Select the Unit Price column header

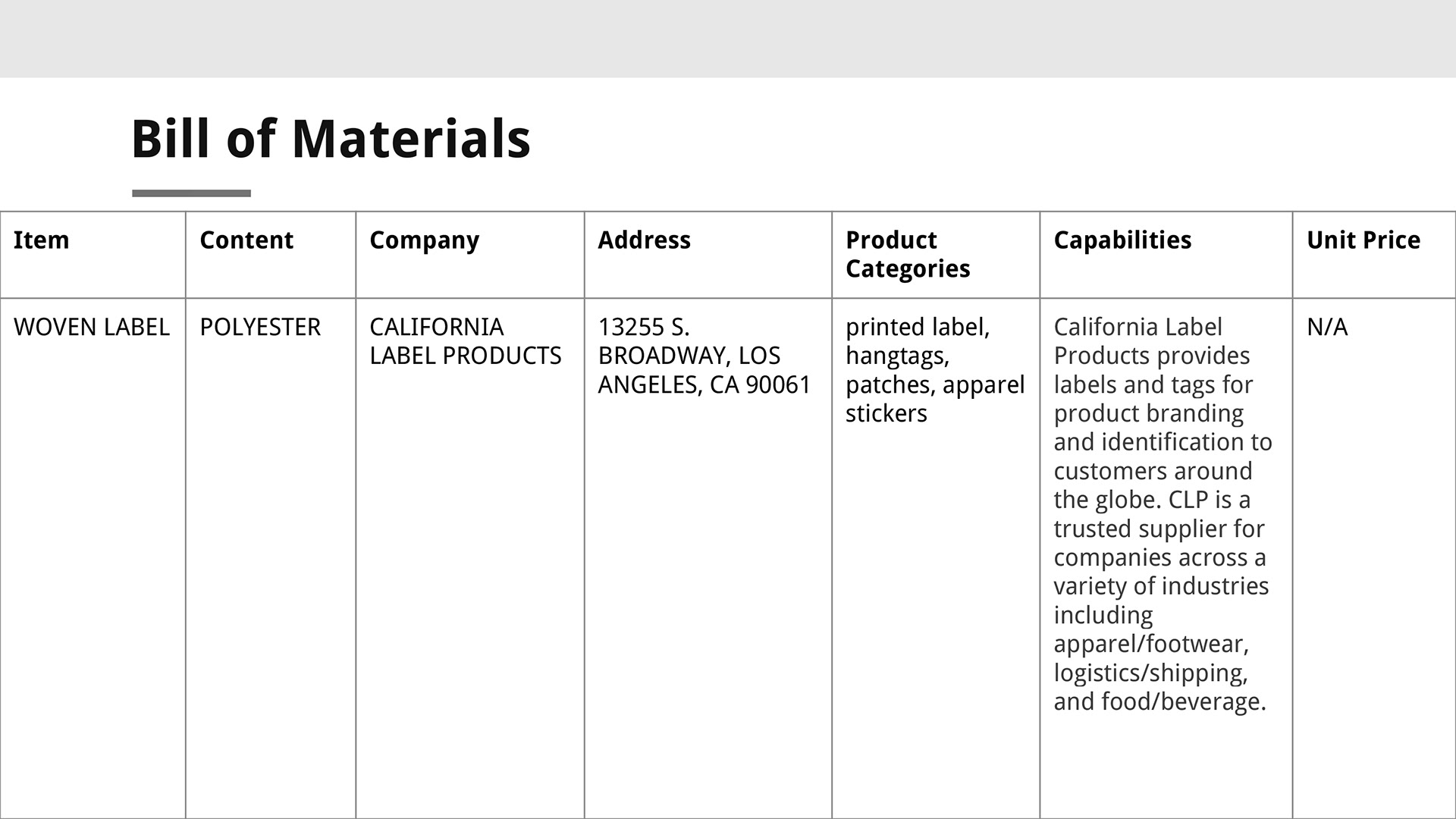(1363, 240)
